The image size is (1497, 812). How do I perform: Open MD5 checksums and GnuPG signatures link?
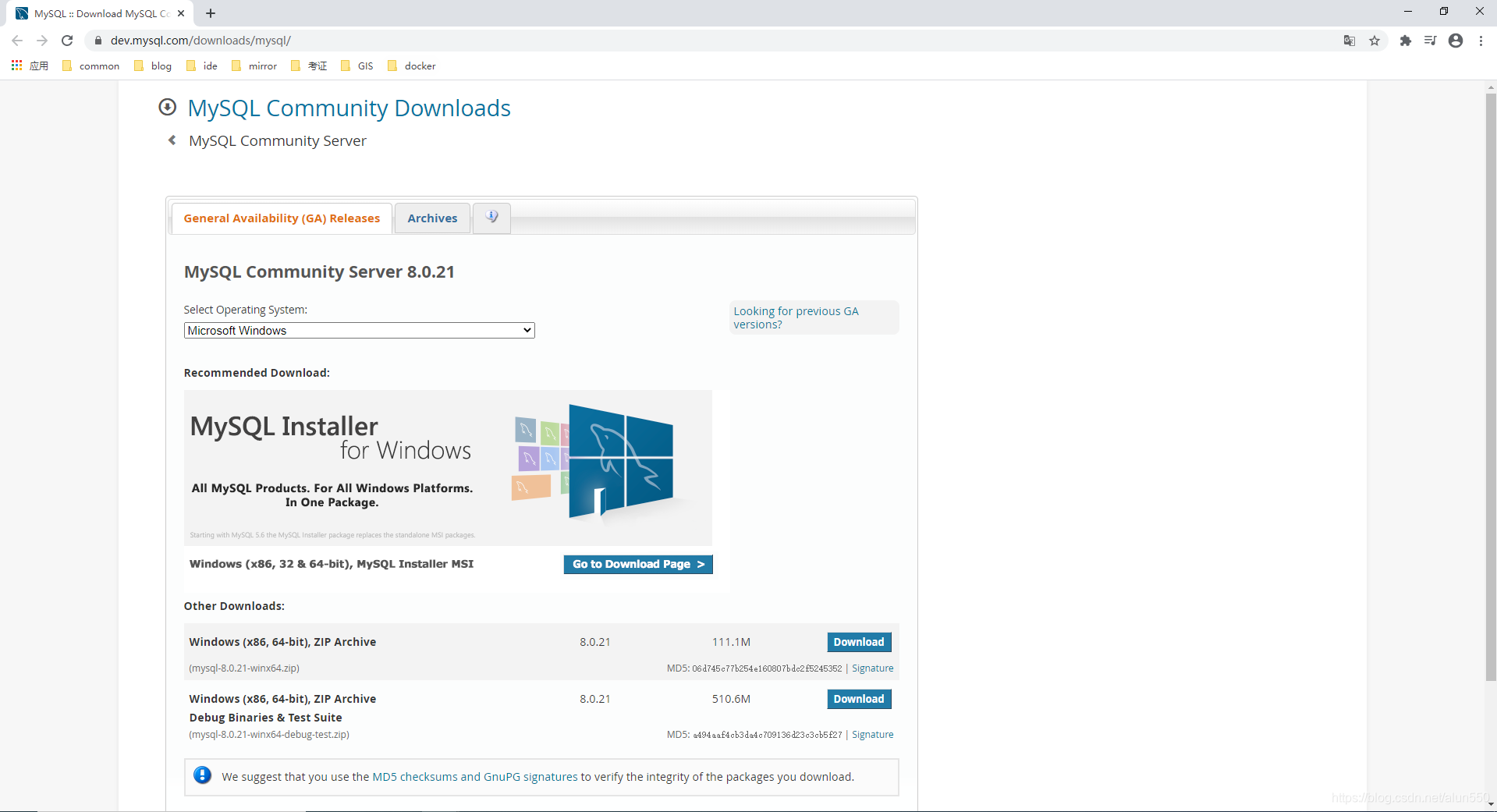(x=475, y=777)
